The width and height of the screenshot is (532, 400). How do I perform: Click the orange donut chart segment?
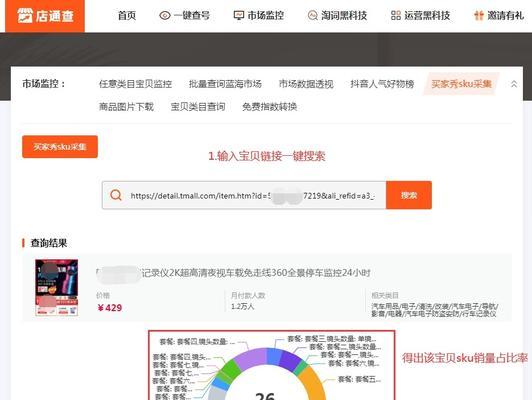click(x=313, y=382)
